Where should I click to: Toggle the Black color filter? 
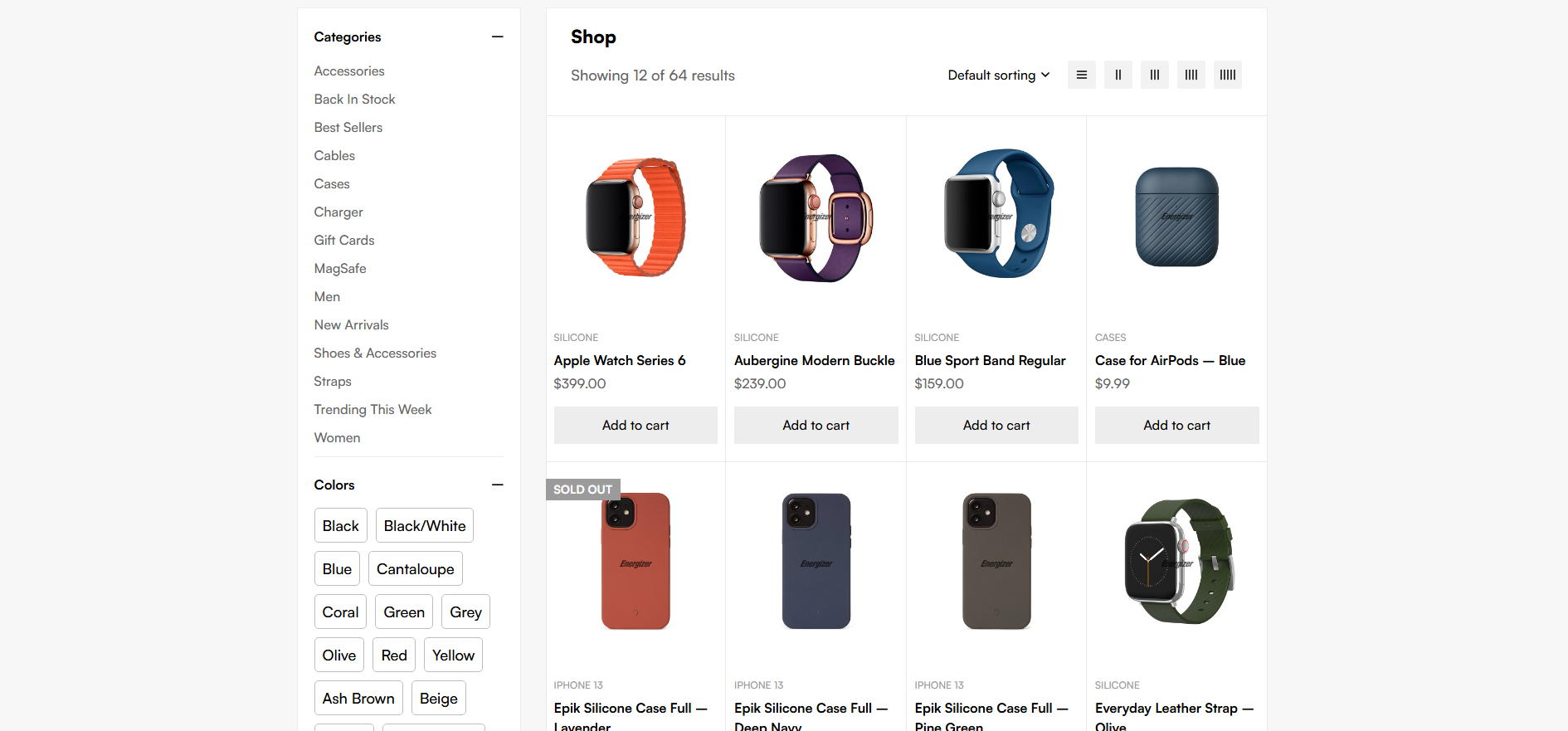(x=340, y=526)
